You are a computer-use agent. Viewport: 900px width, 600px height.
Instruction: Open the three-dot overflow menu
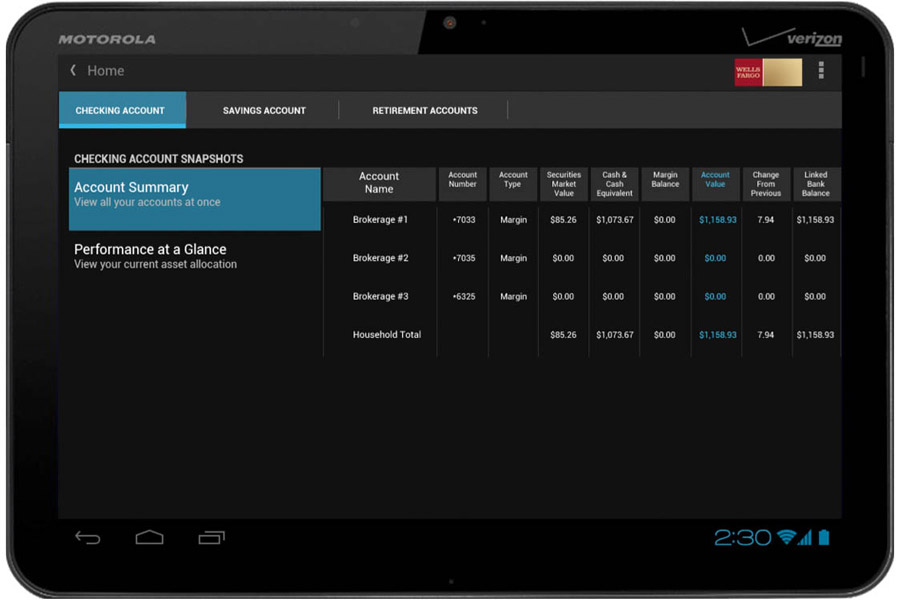pyautogui.click(x=821, y=71)
